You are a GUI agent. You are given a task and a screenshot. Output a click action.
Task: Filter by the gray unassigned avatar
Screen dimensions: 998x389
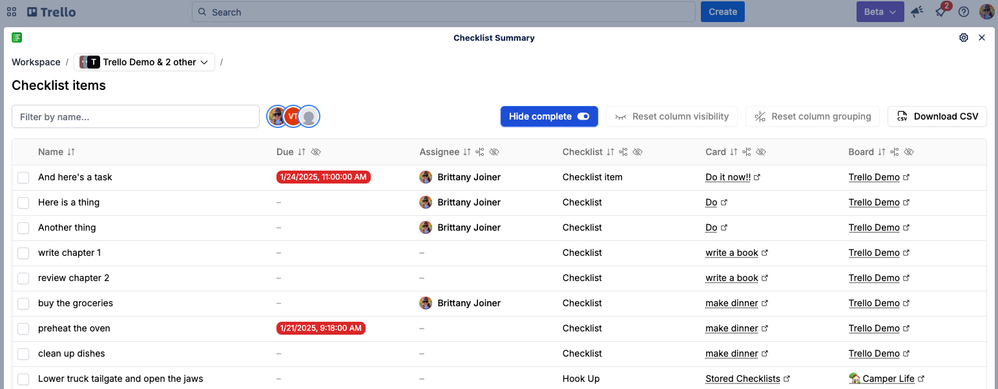coord(309,117)
